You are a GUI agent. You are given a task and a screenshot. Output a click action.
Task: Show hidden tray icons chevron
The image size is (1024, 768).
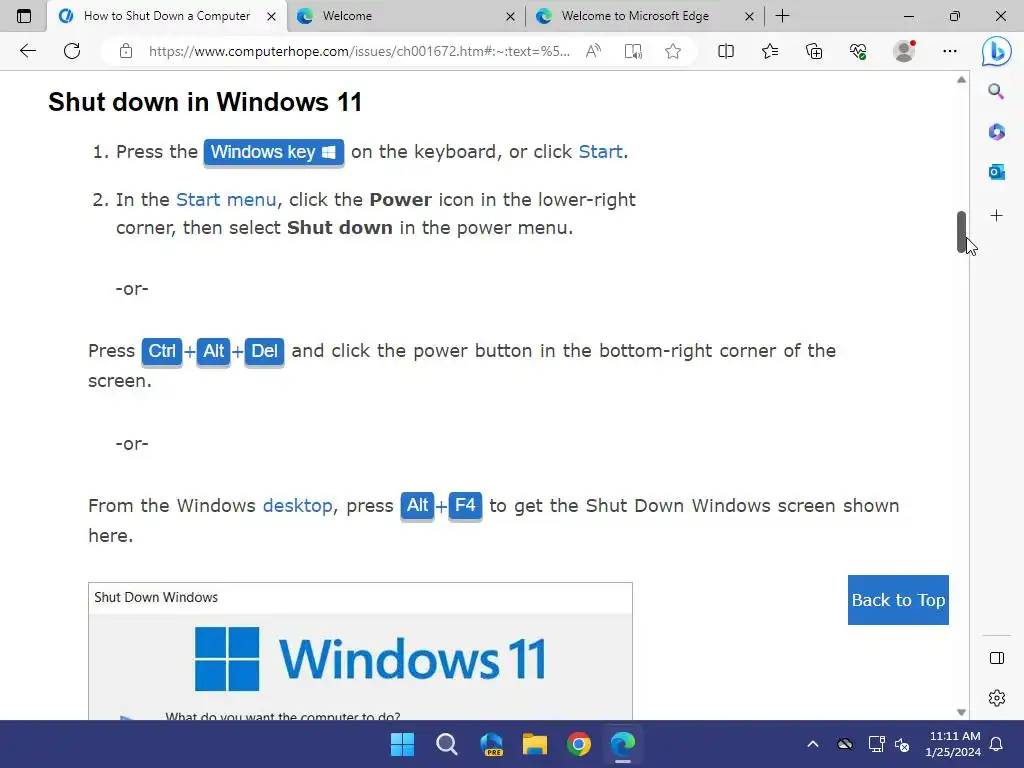[813, 744]
